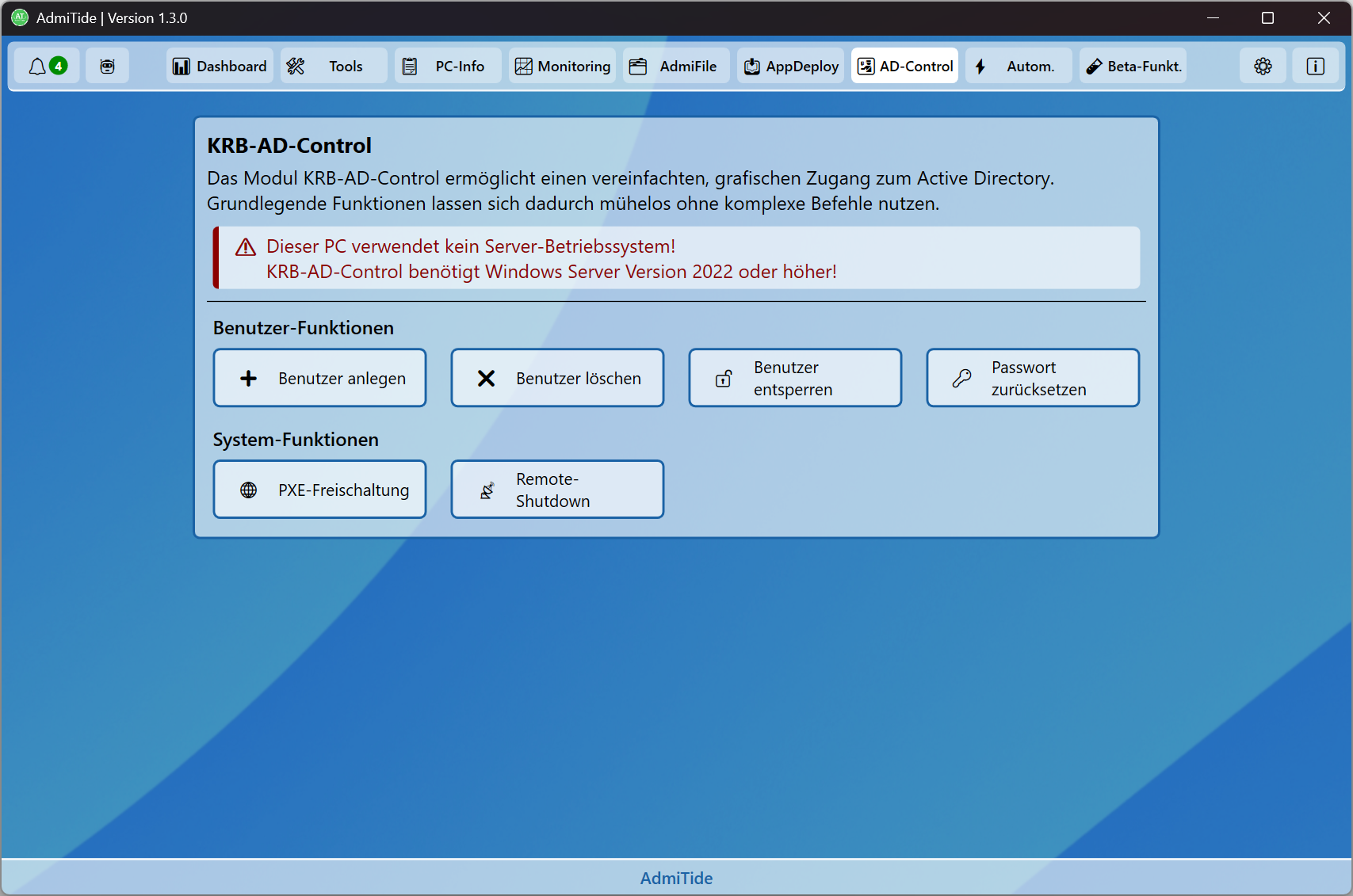Screen dimensions: 1353x896
Task: Close the AdmiTide window
Action: click(x=1324, y=17)
